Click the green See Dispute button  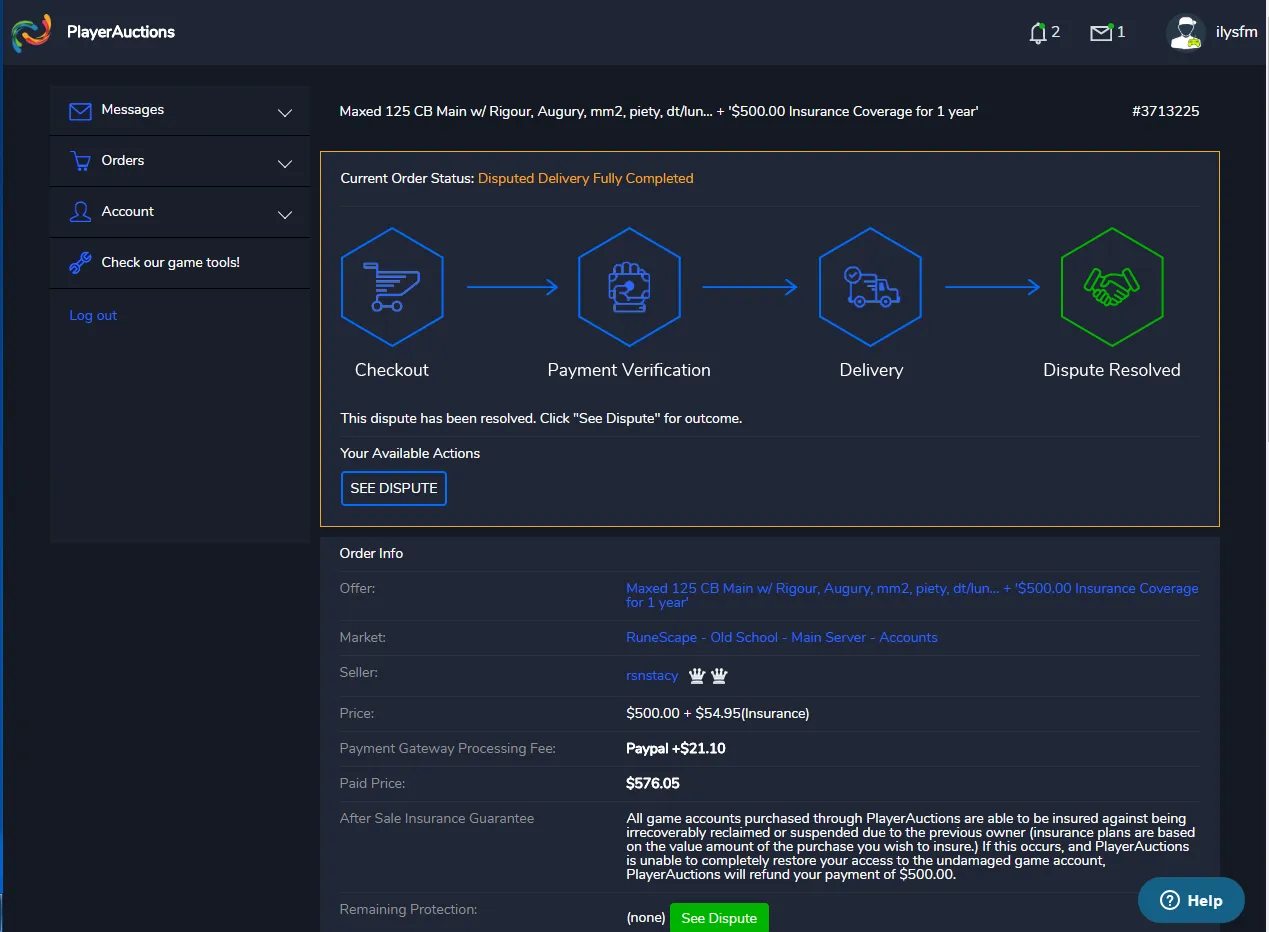719,918
